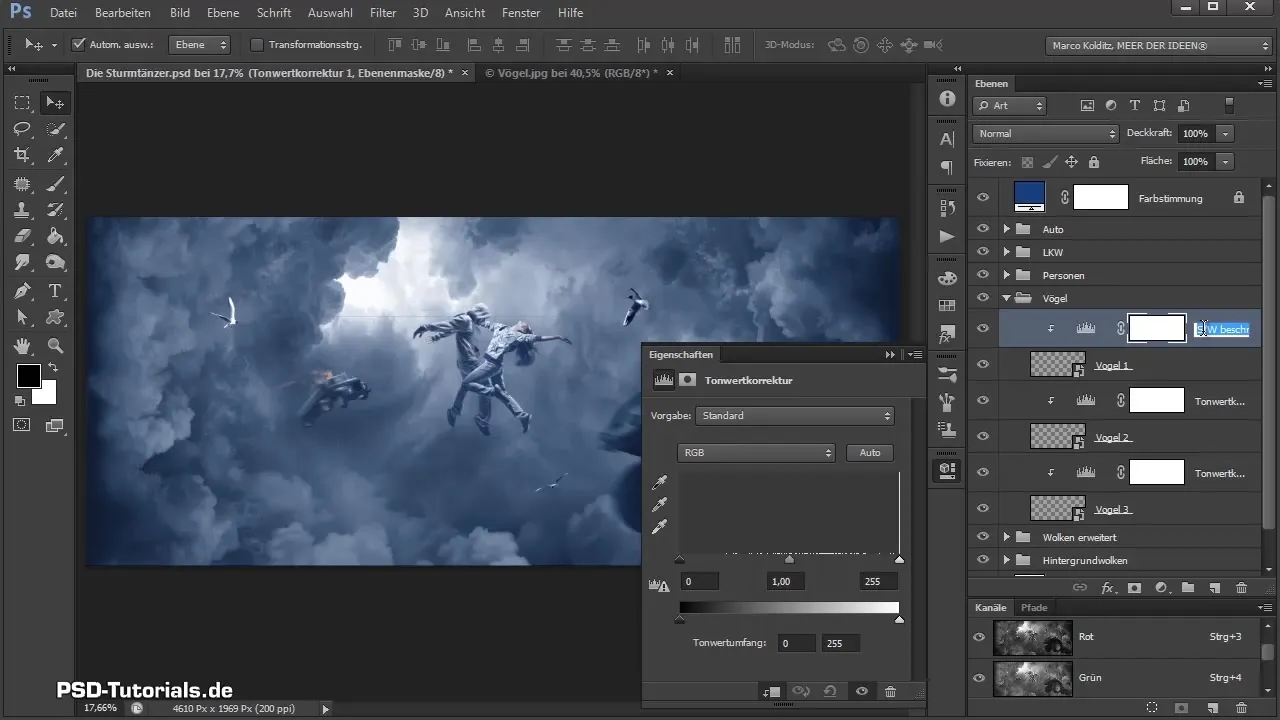Expand the Wolken erweitert group
1280x720 pixels.
click(1007, 537)
